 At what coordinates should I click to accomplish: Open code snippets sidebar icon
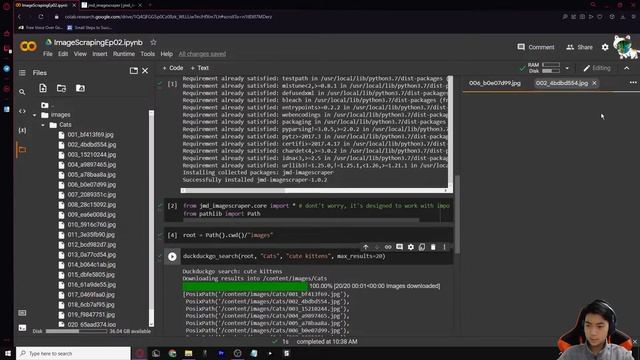22,111
